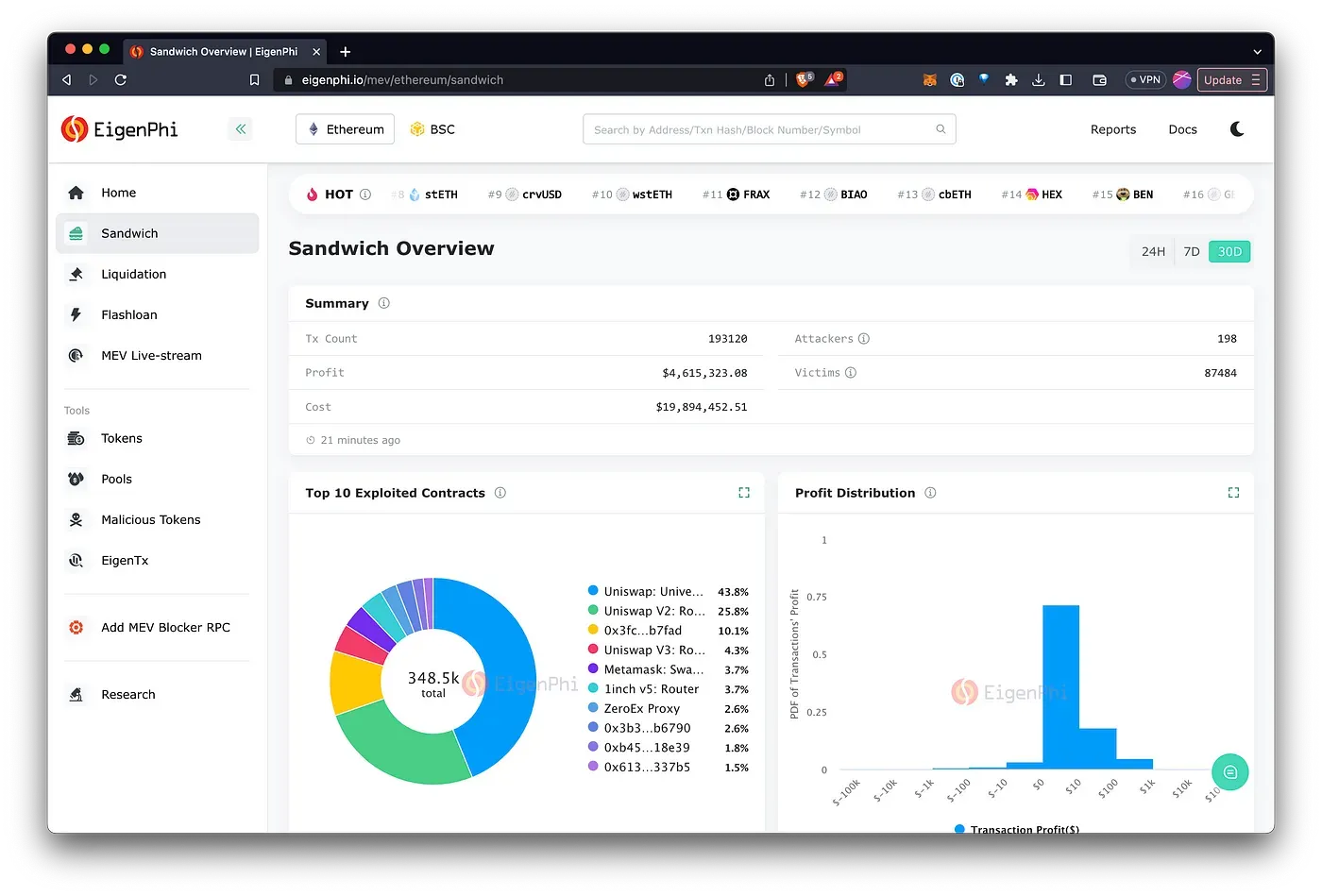Click info icon beside Profit Distribution
Viewport: 1322px width, 896px height.
[930, 493]
